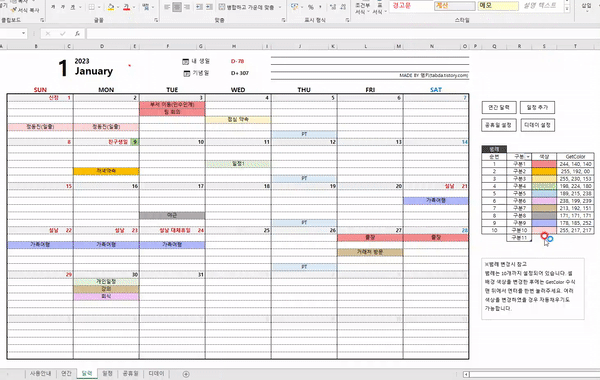Screen dimensions: 600x380
Task: Open clipboard group dialog launcher
Action: tap(42, 20)
